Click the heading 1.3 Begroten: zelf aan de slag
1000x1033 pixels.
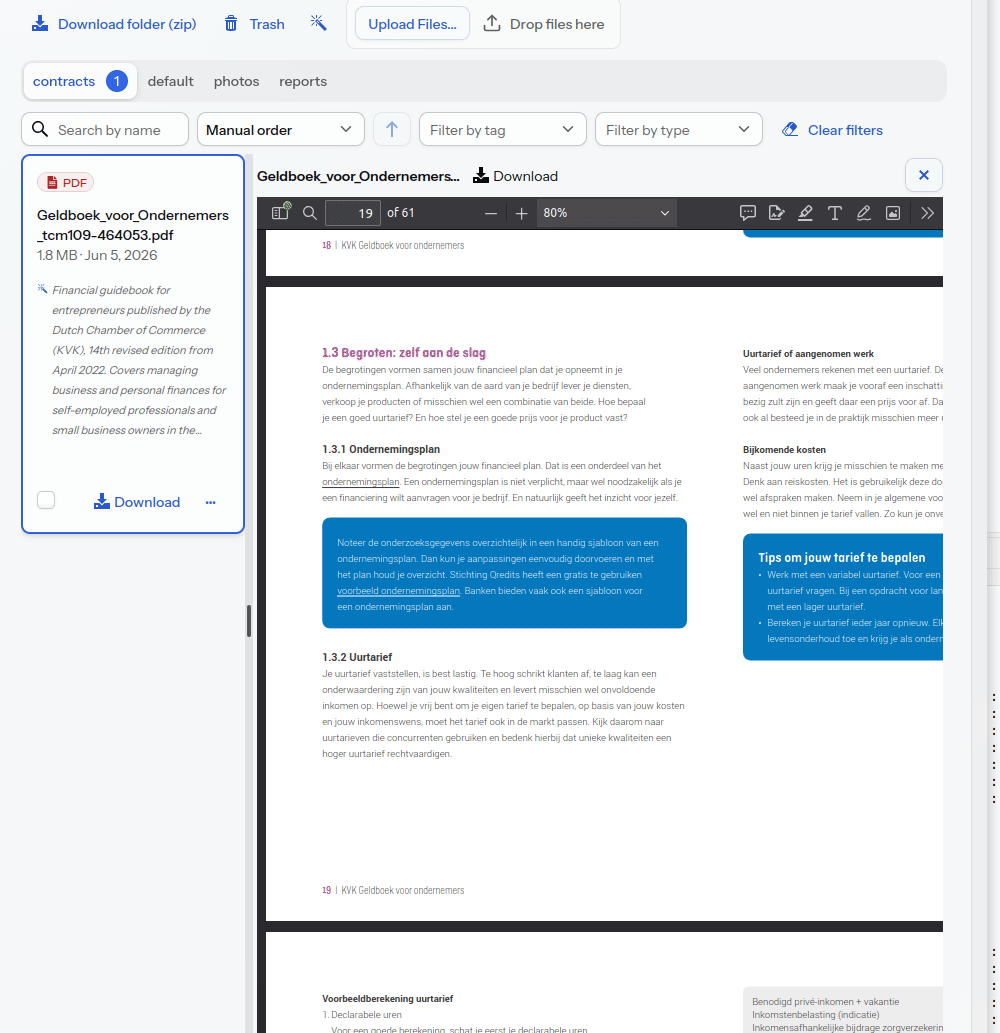[404, 352]
